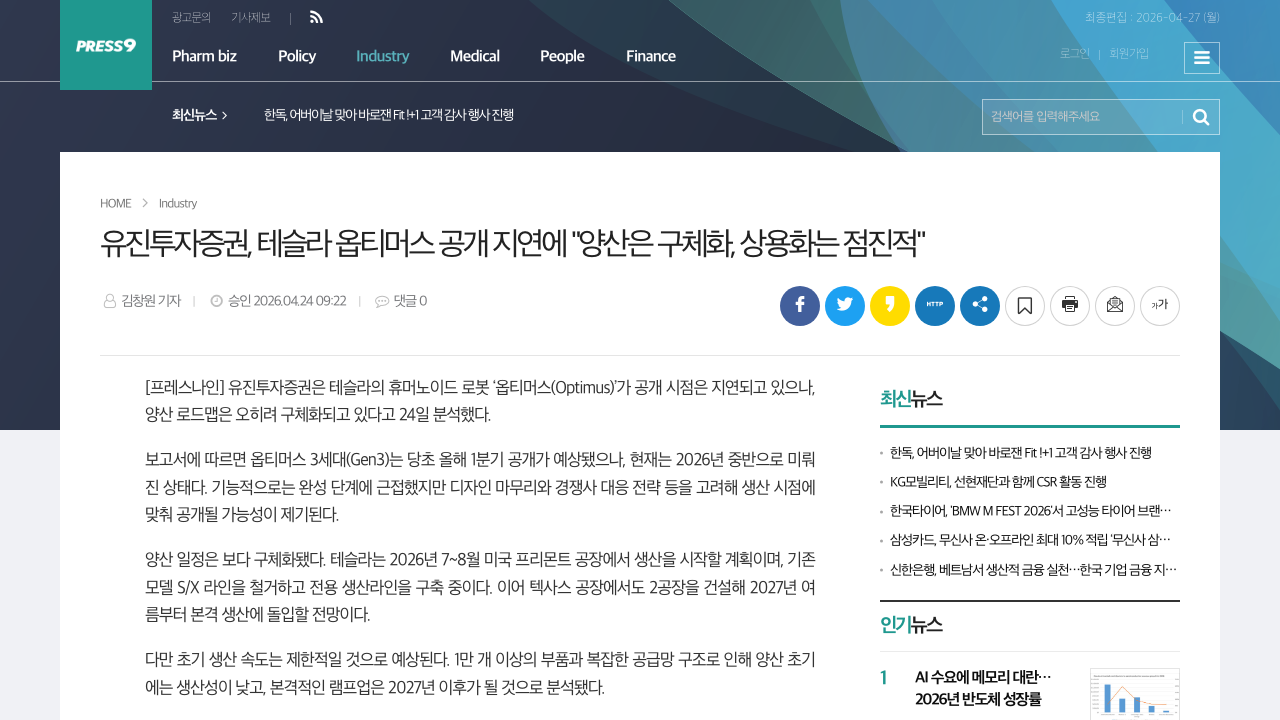Image resolution: width=1280 pixels, height=720 pixels.
Task: Click the article headline text
Action: (x=512, y=243)
